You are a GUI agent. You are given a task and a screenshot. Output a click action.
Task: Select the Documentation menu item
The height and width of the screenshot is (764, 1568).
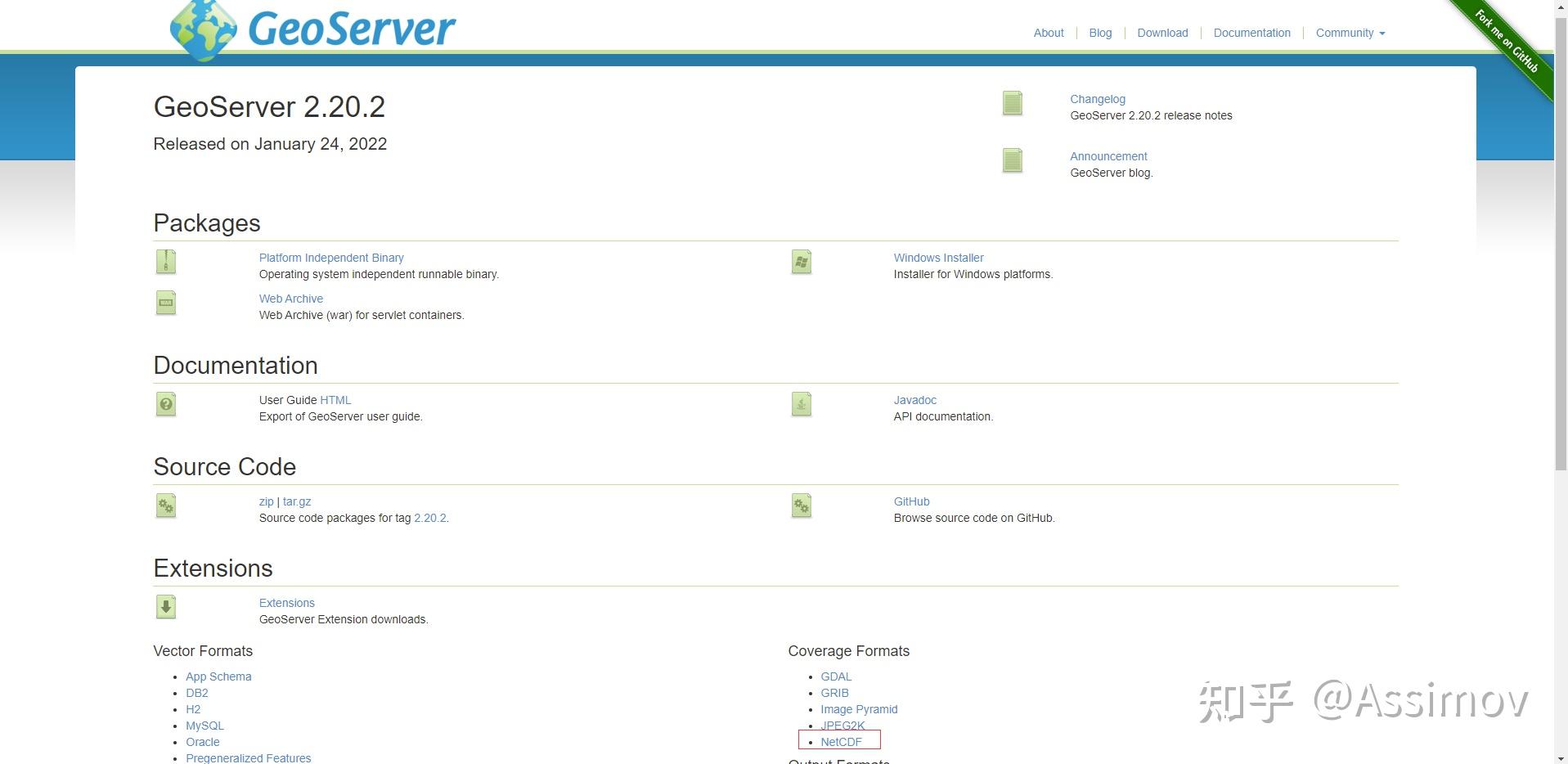[x=1251, y=33]
